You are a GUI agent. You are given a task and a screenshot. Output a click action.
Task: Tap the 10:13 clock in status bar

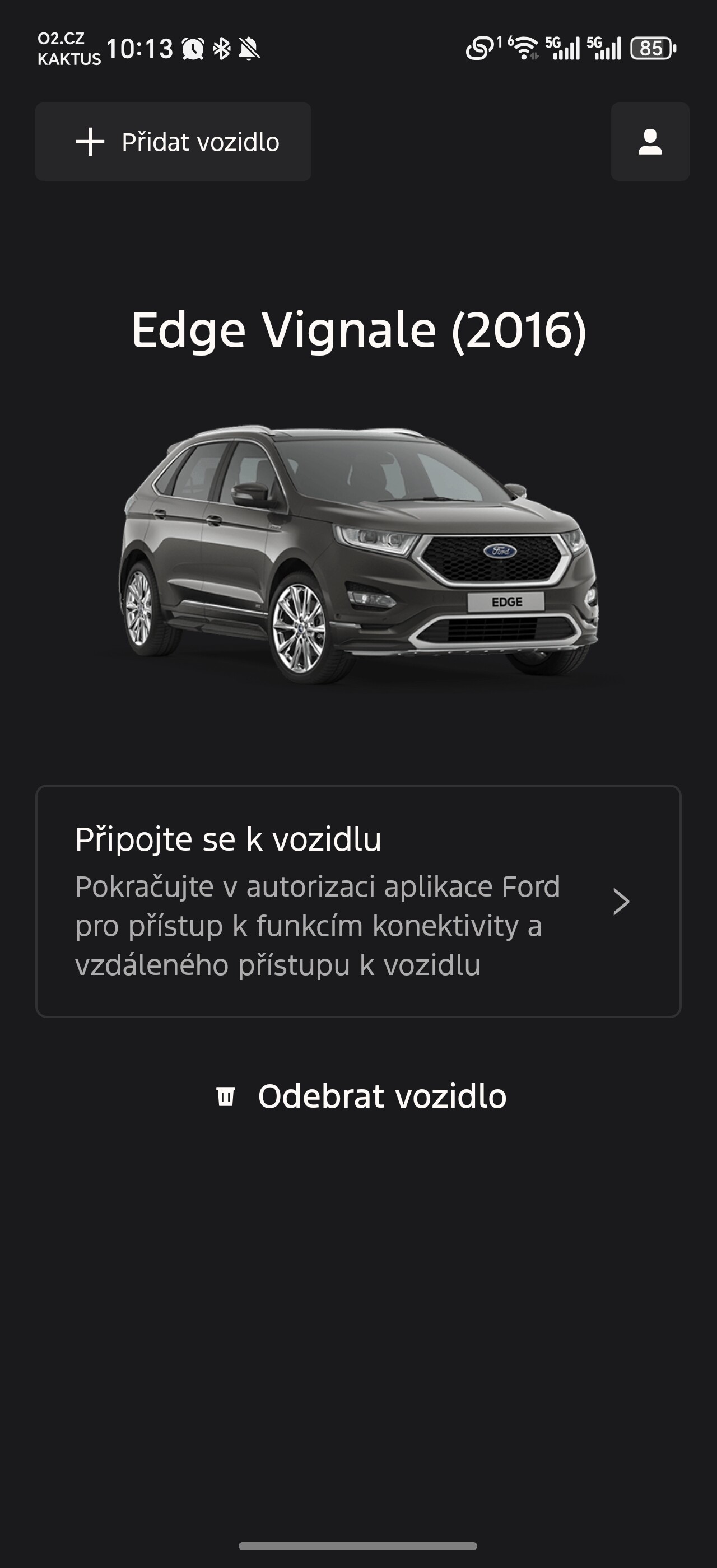(x=139, y=49)
